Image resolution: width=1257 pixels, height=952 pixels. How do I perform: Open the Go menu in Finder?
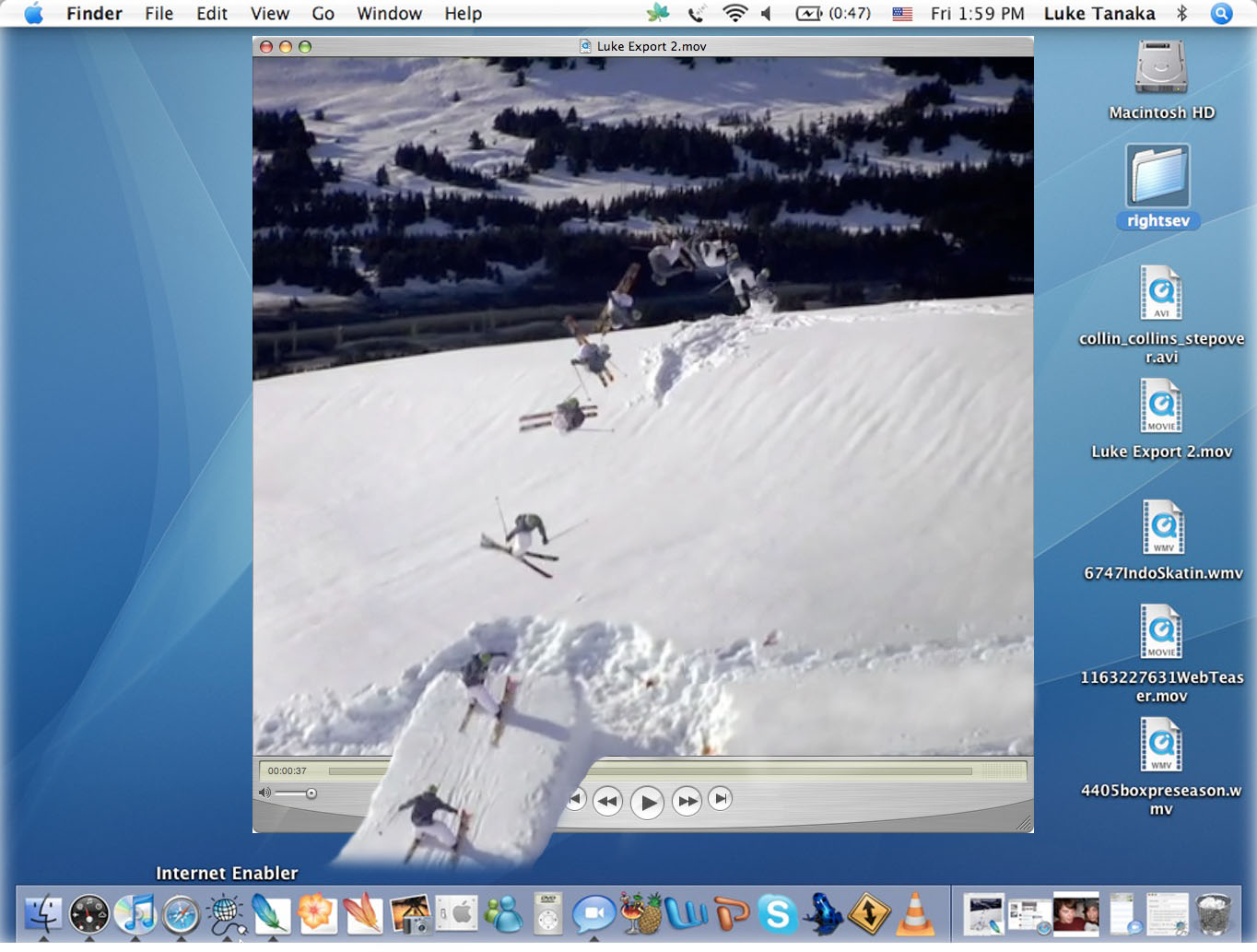(x=322, y=13)
